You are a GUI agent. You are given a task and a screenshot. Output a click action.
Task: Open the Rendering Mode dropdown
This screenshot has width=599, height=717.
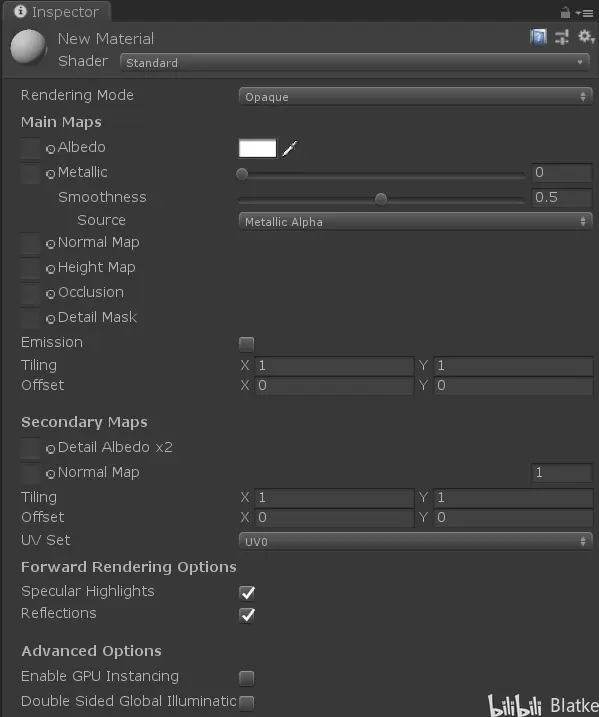coord(416,96)
